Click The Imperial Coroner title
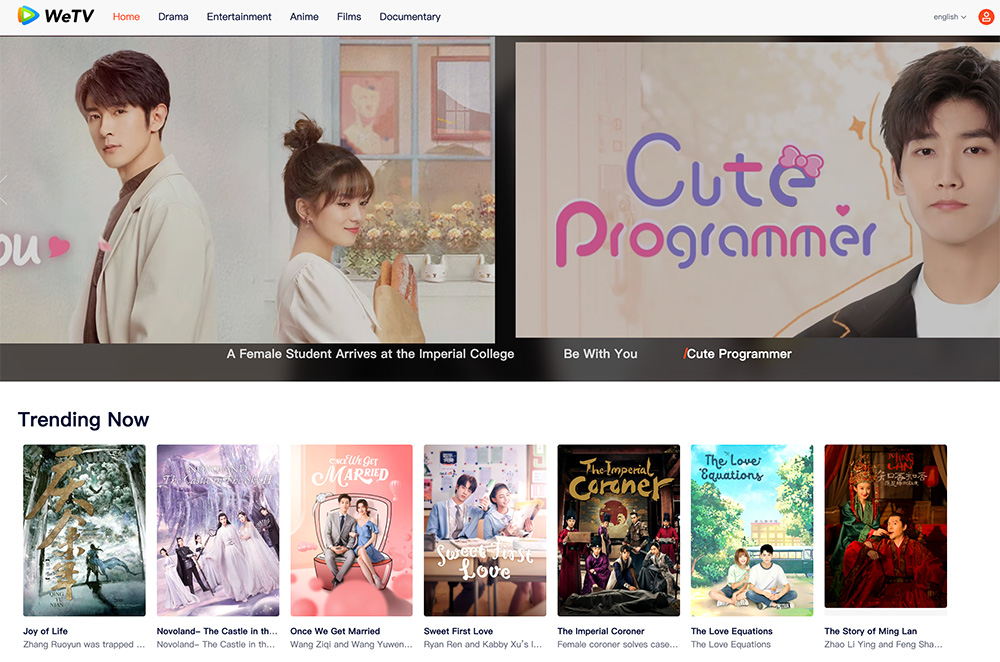Image resolution: width=1000 pixels, height=662 pixels. pyautogui.click(x=601, y=631)
